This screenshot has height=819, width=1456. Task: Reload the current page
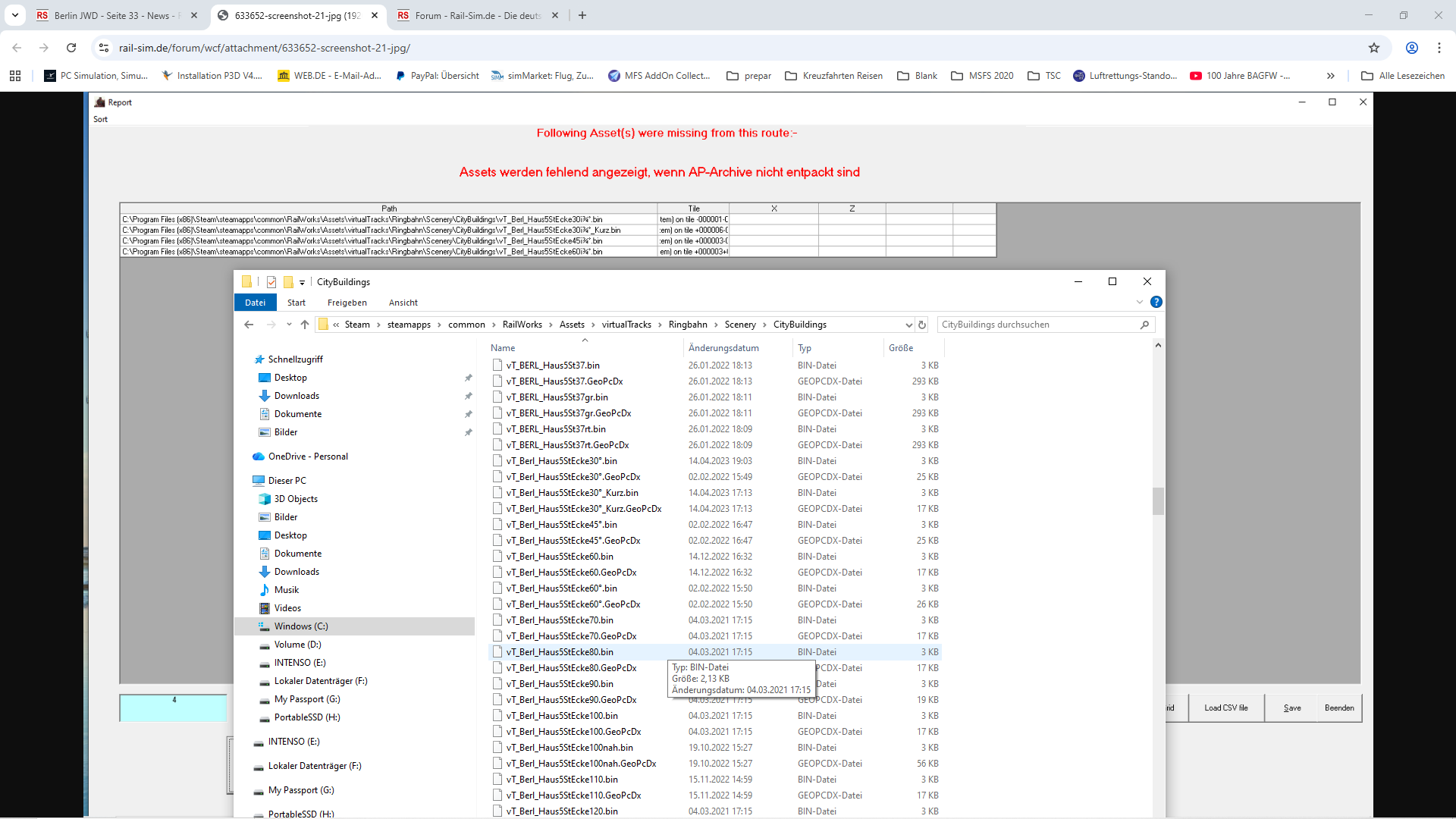pyautogui.click(x=71, y=48)
